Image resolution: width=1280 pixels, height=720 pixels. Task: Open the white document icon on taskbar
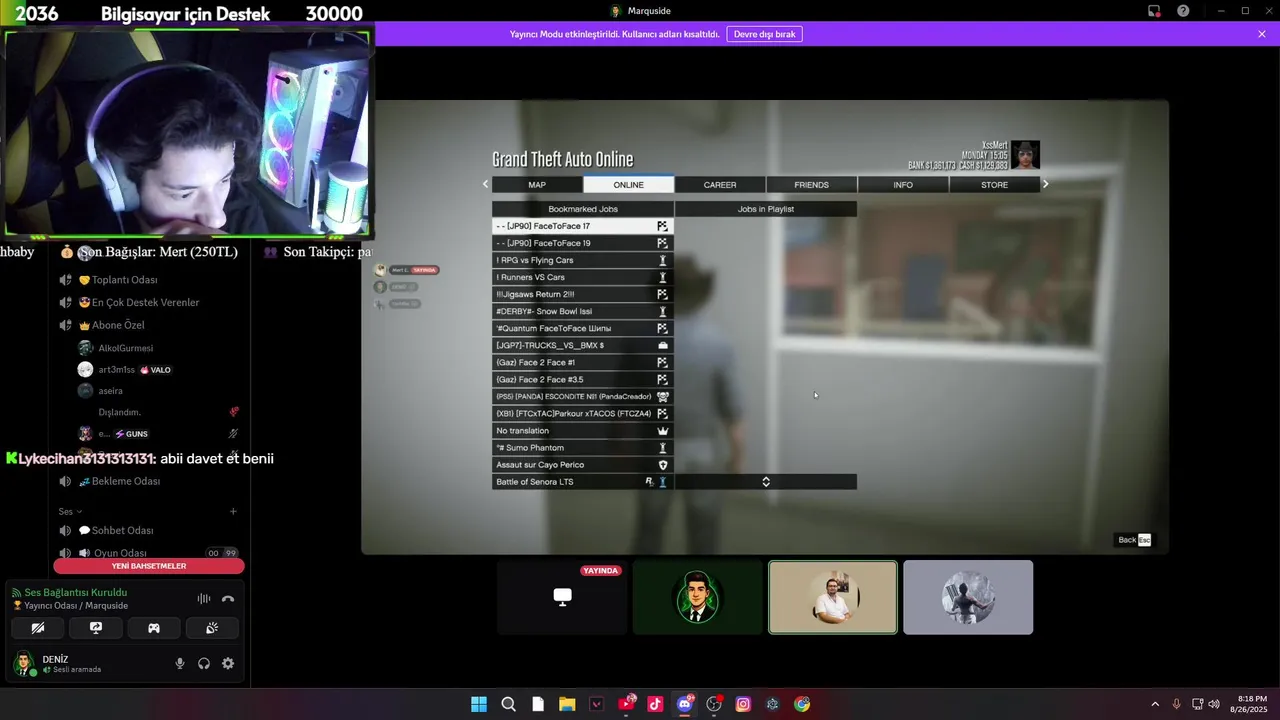(x=538, y=704)
